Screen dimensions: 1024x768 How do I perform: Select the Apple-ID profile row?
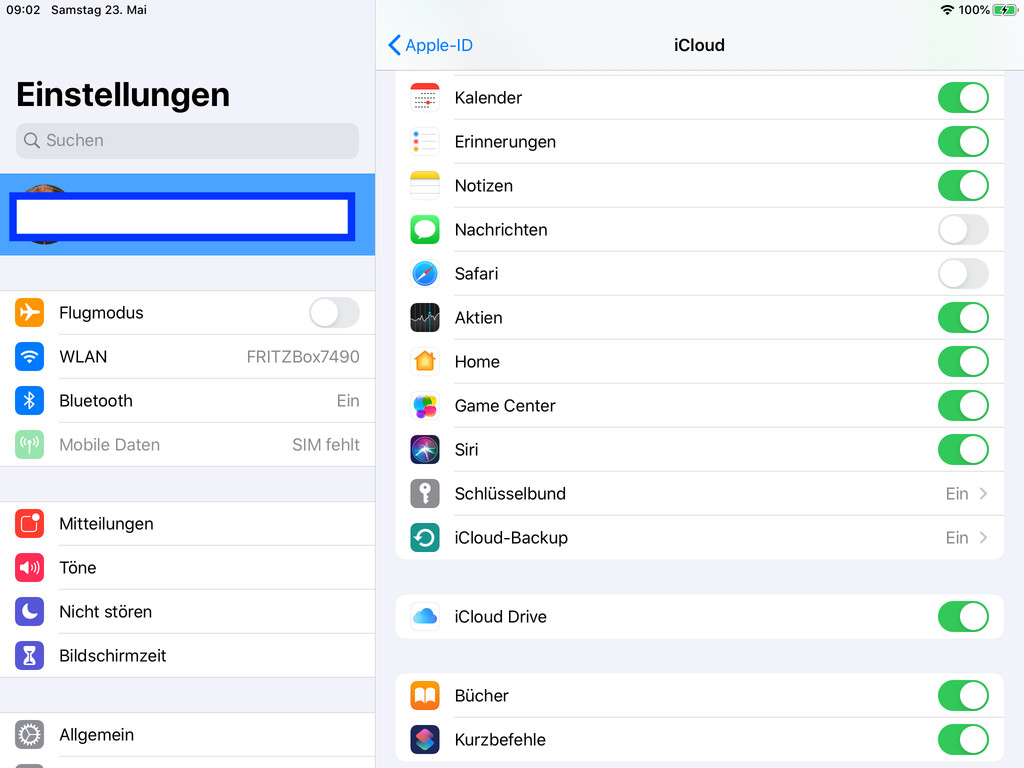click(x=187, y=214)
